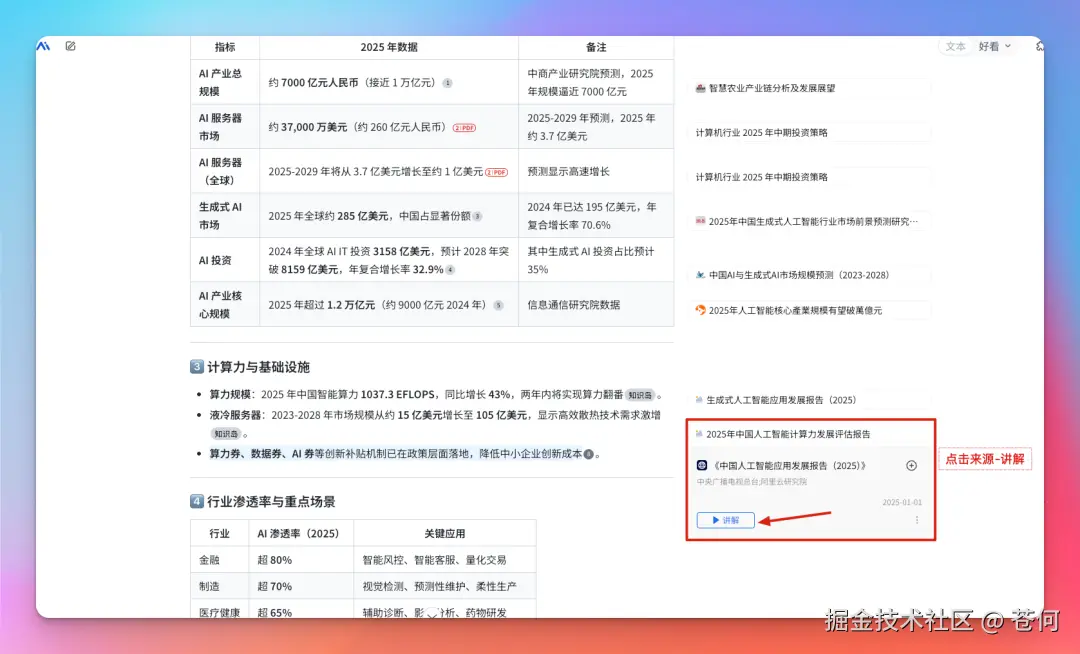Expand the 好看 style dropdown
1080x654 pixels.
coord(995,46)
